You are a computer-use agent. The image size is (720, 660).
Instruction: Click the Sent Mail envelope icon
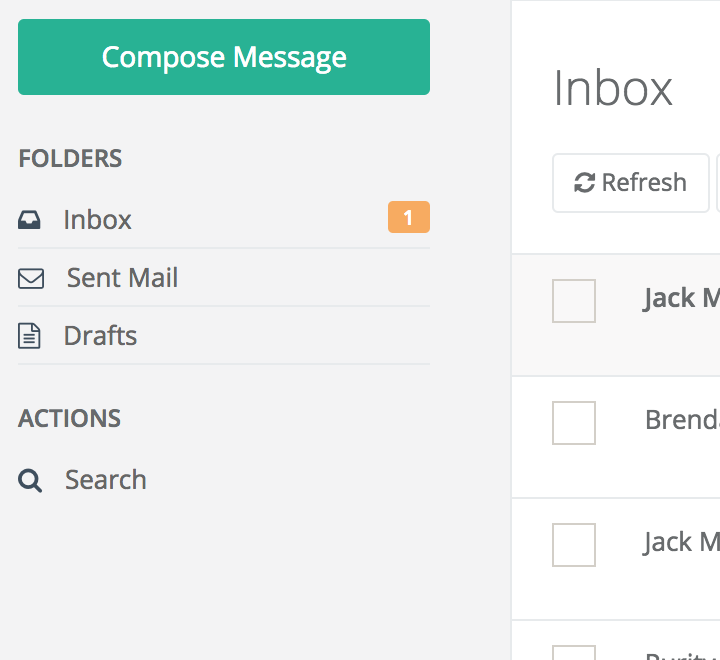click(31, 279)
